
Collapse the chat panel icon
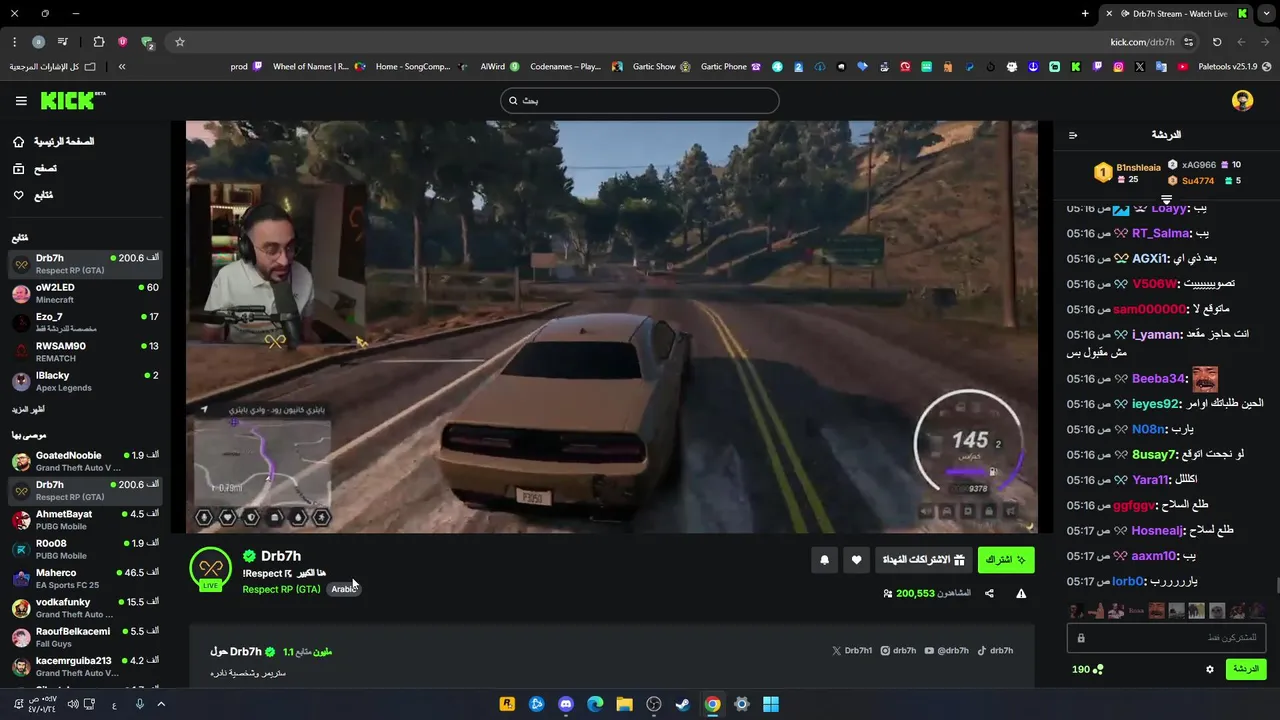pyautogui.click(x=1073, y=135)
